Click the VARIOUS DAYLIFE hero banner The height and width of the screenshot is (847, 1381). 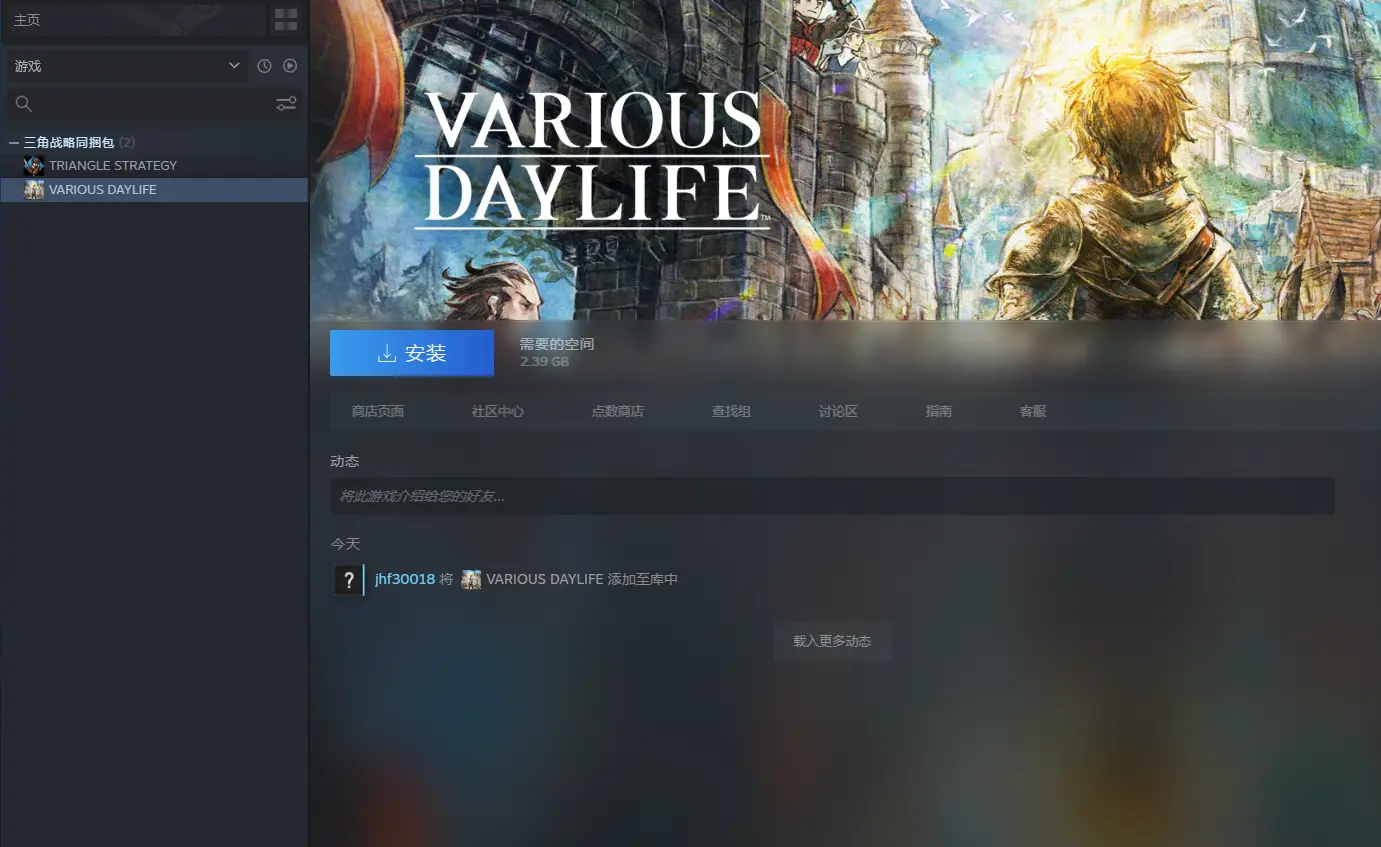point(845,160)
